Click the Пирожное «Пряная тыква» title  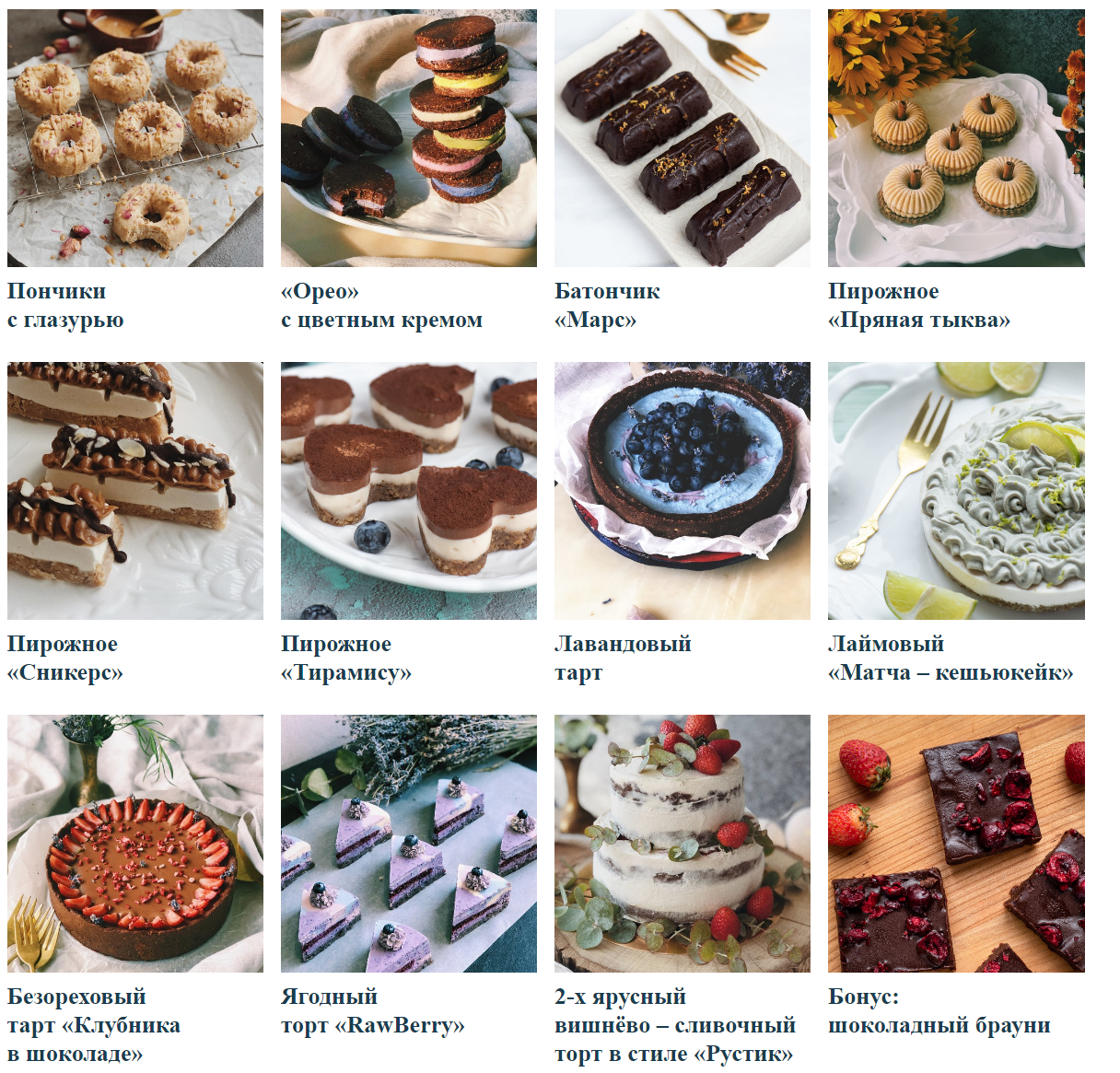tap(919, 306)
